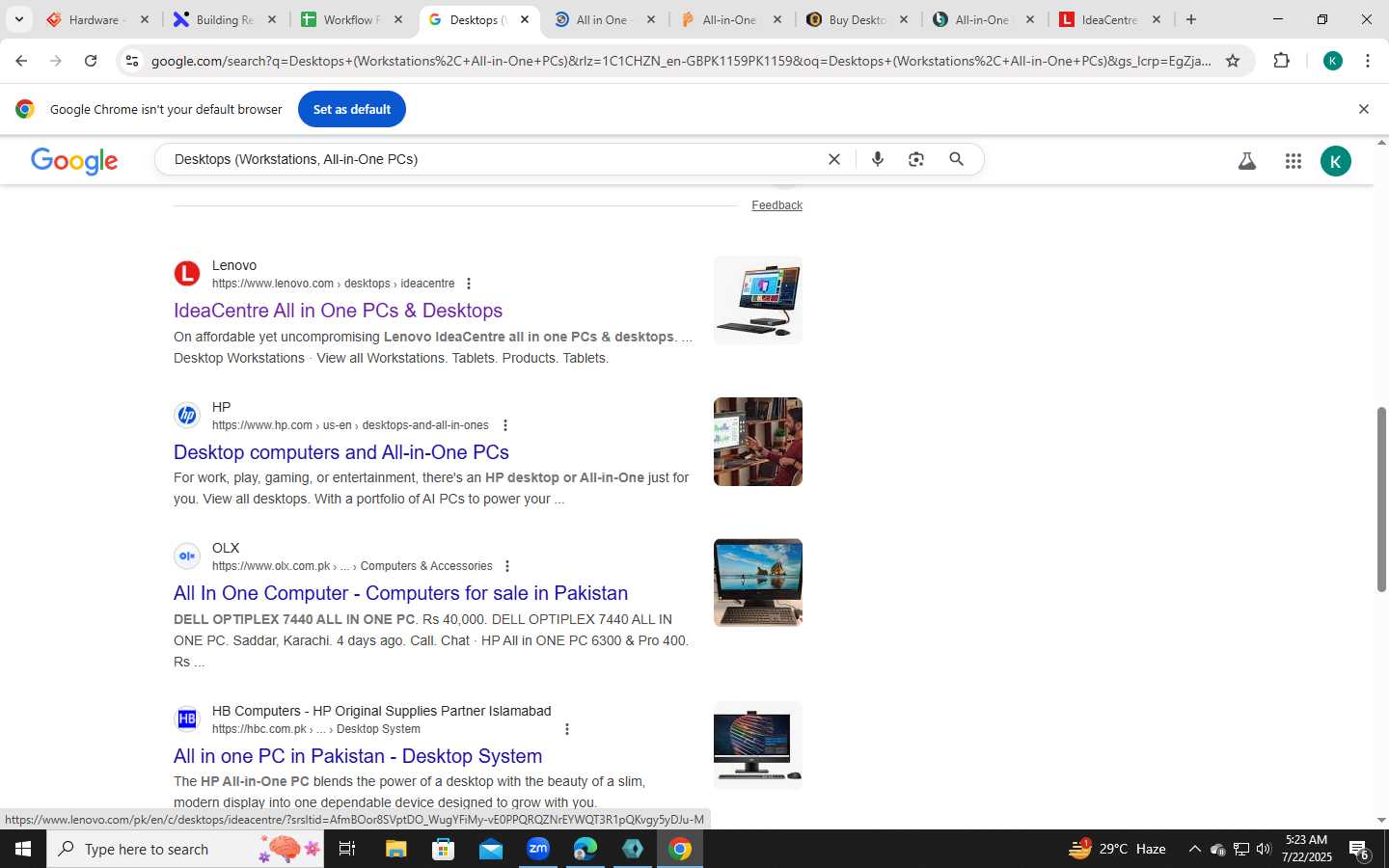Click the Lenovo site favicon
Screen dimensions: 1389x868
click(187, 274)
